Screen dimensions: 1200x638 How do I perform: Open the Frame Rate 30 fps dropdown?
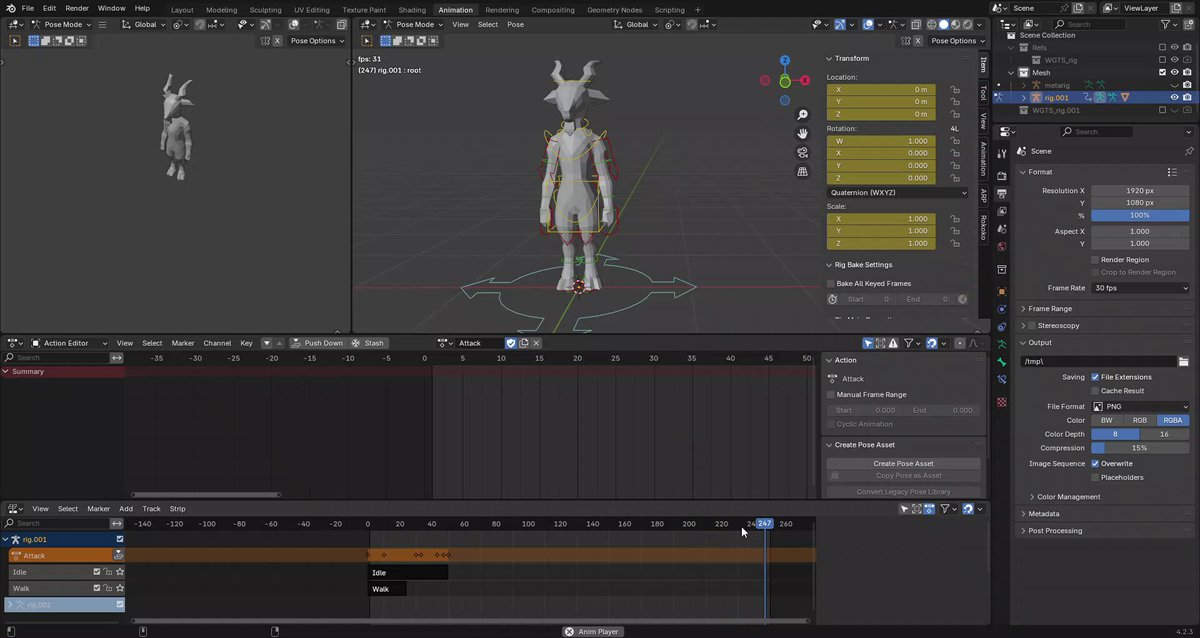click(x=1140, y=288)
